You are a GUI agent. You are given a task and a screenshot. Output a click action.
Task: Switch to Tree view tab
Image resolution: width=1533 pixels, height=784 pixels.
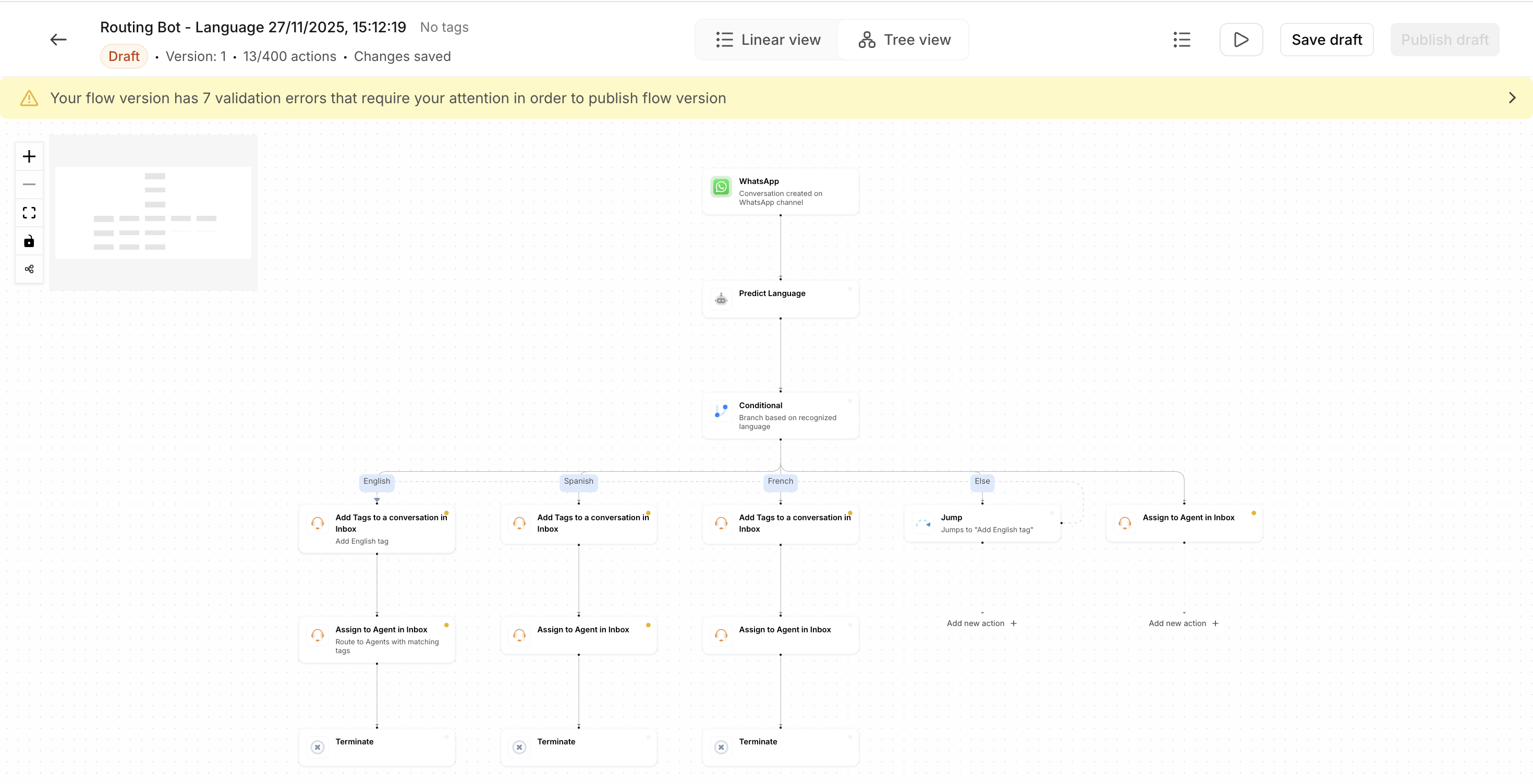(904, 40)
